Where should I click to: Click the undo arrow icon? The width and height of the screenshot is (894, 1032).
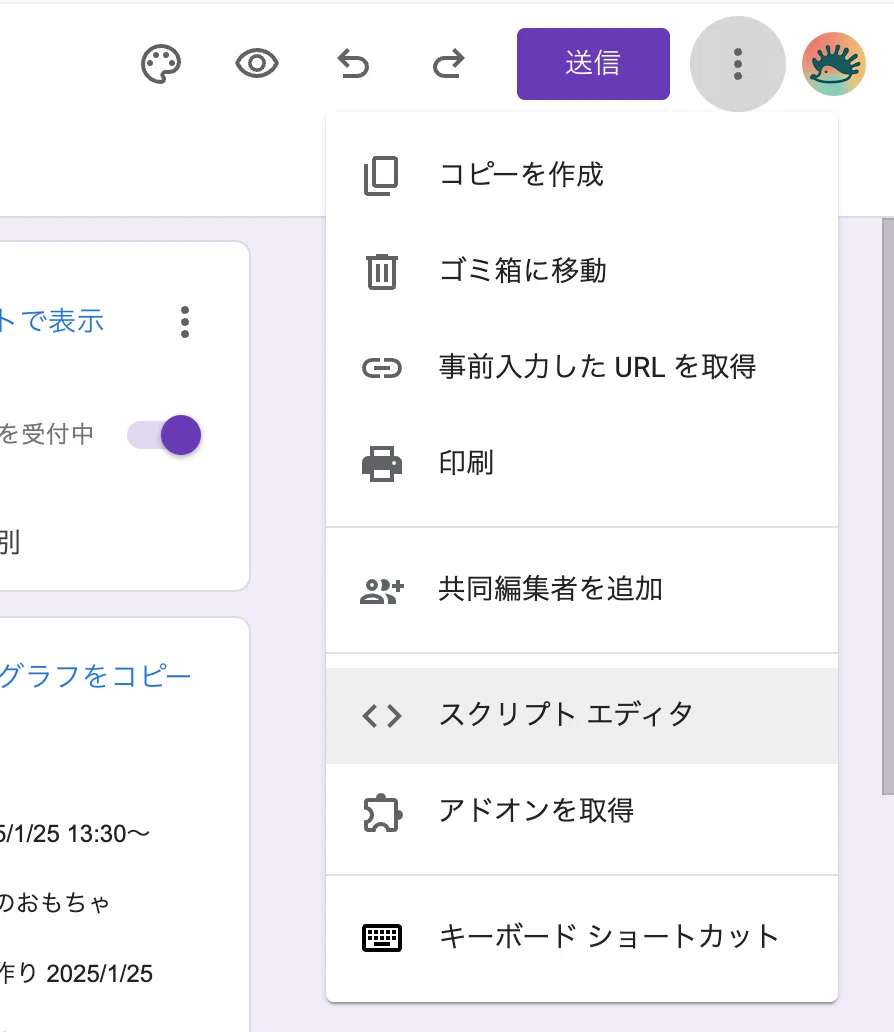pos(354,64)
